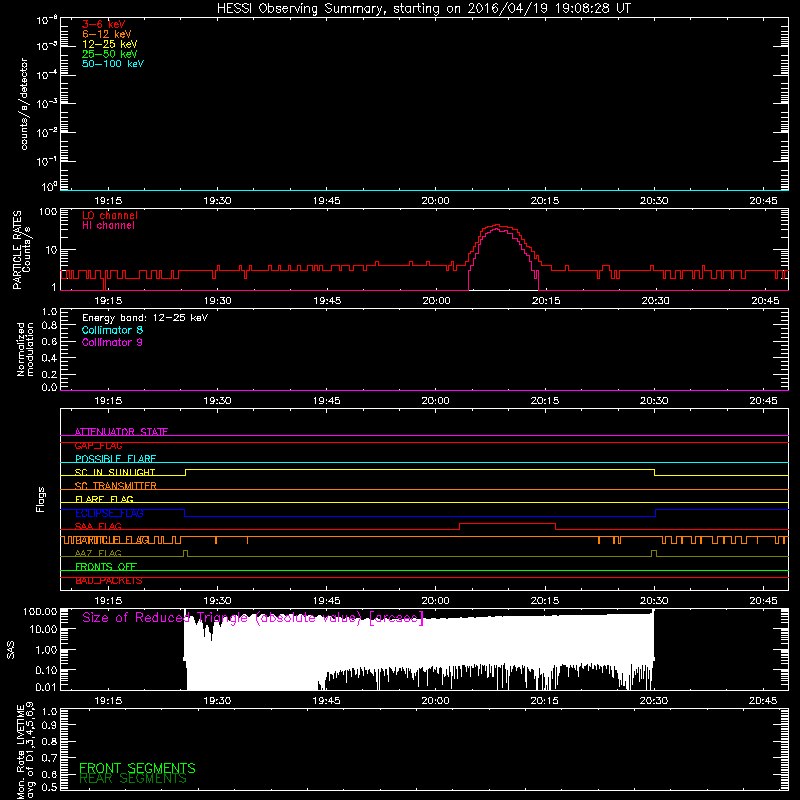Select the POSSIBLE_FLARE flag label
The width and height of the screenshot is (800, 800).
point(115,459)
